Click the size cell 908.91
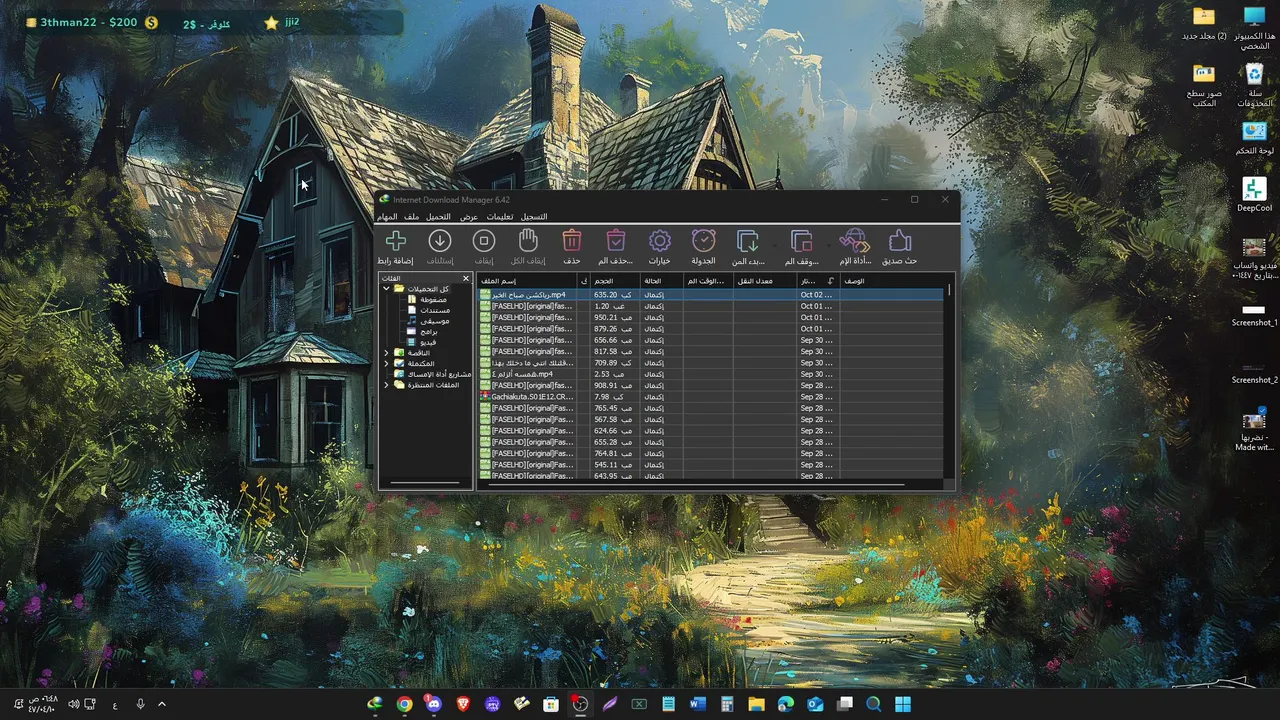 [x=614, y=386]
